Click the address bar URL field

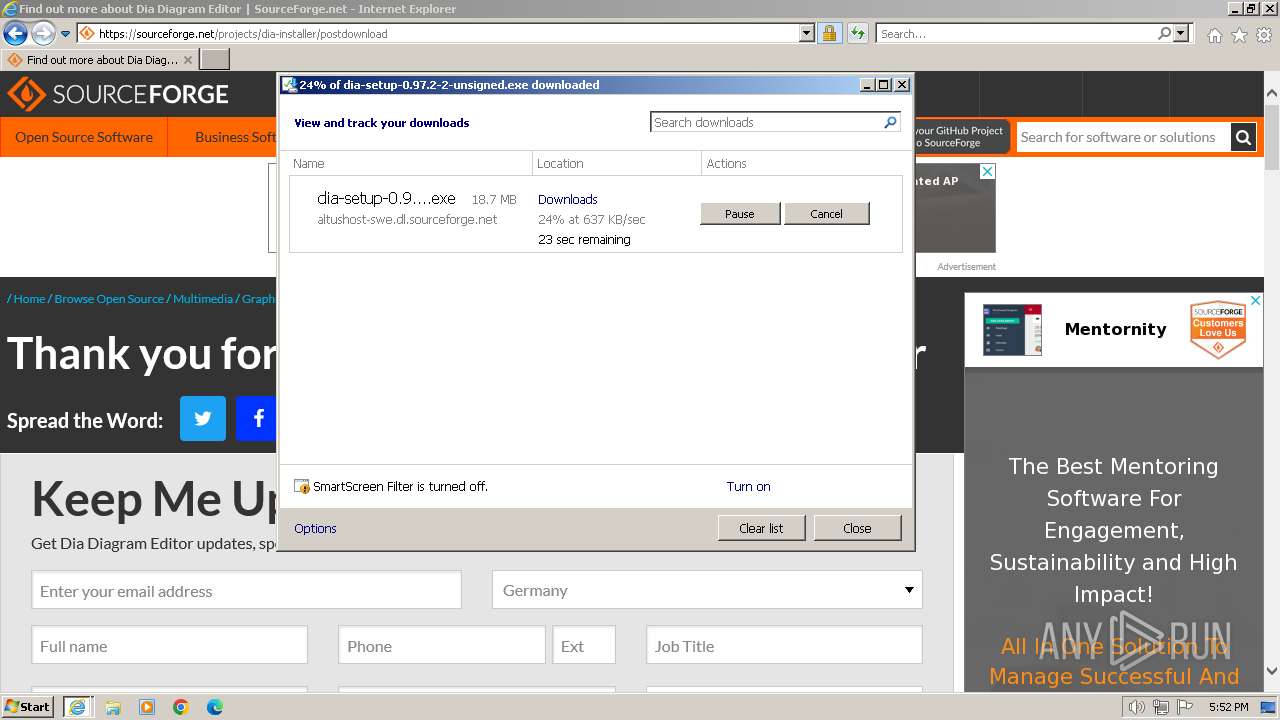point(438,34)
